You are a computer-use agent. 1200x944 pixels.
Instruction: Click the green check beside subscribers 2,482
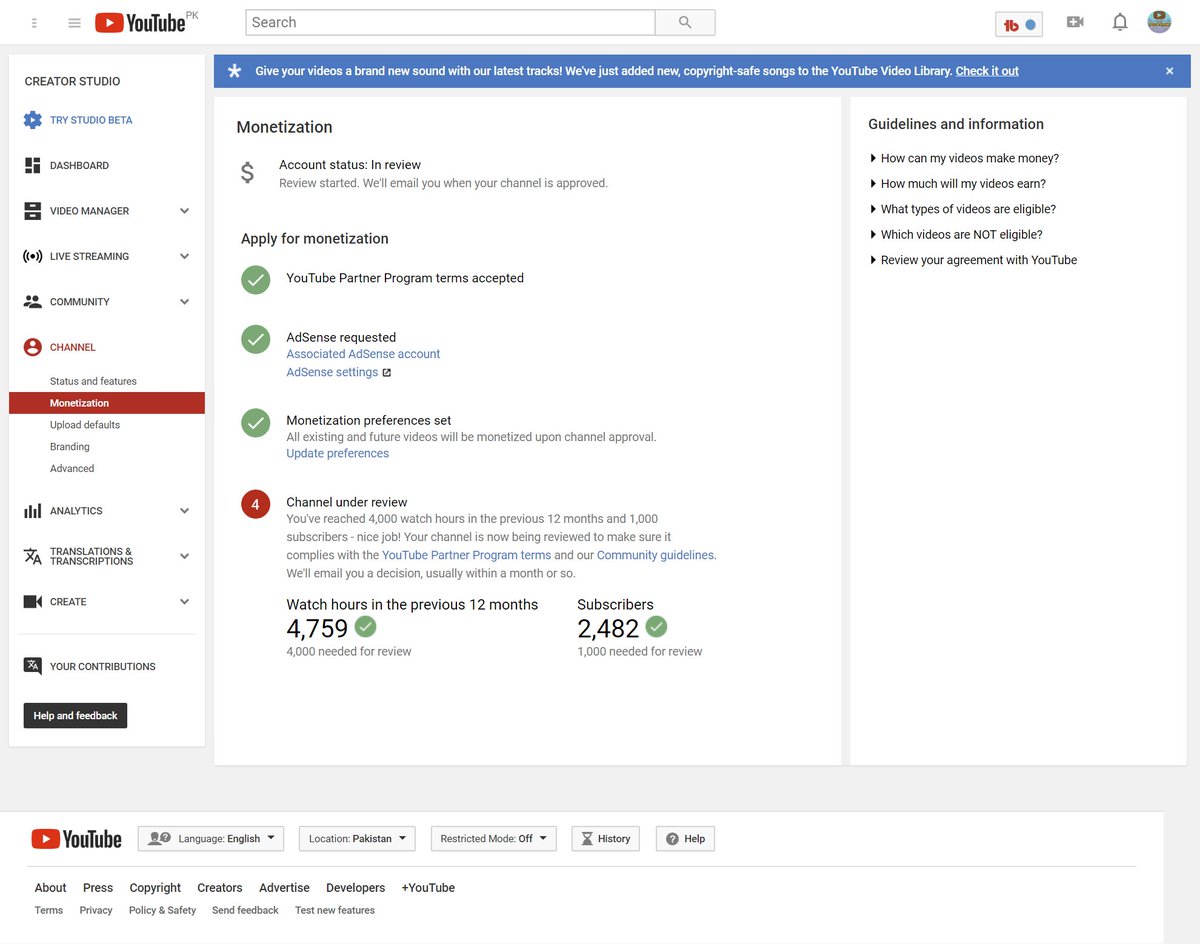coord(656,627)
